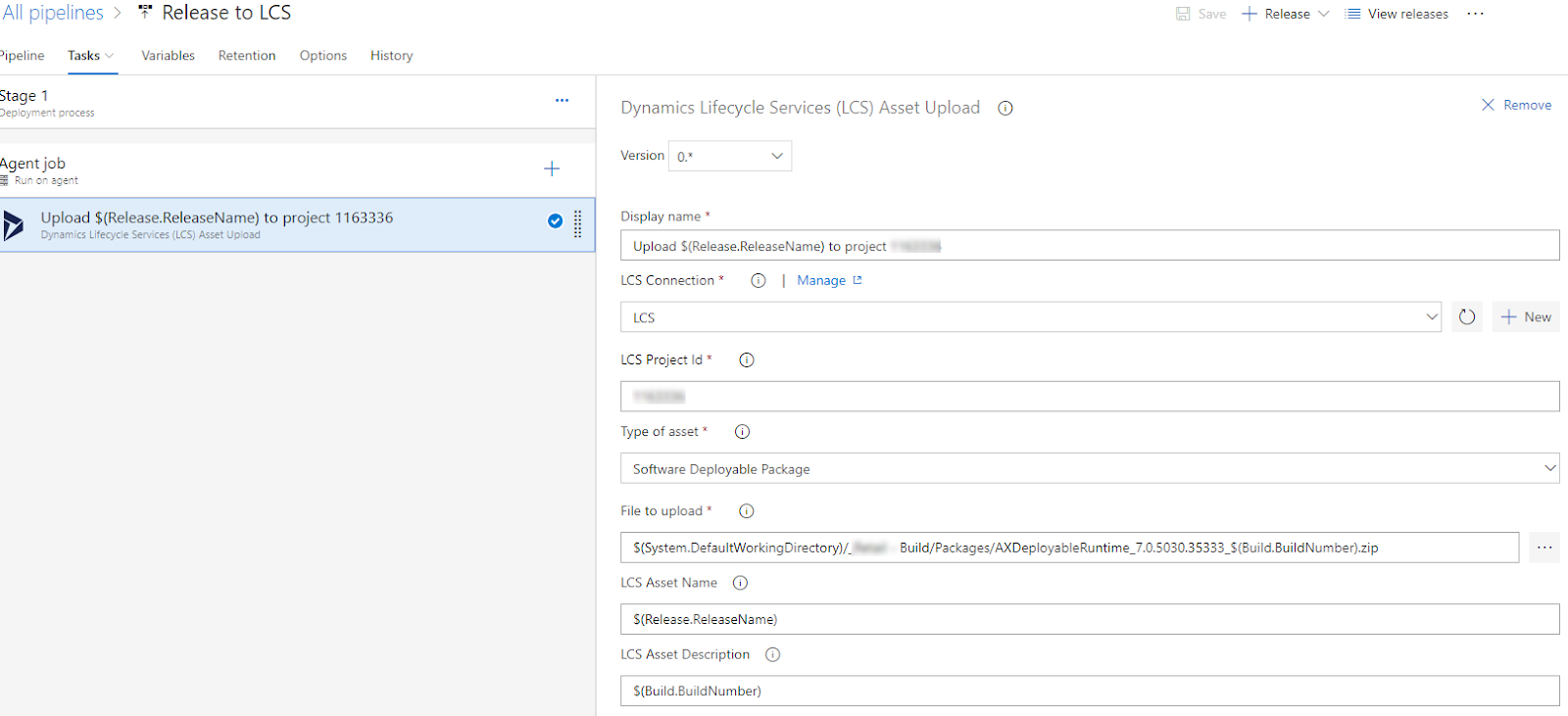
Task: Toggle the Upload task checkmark
Action: tap(555, 221)
